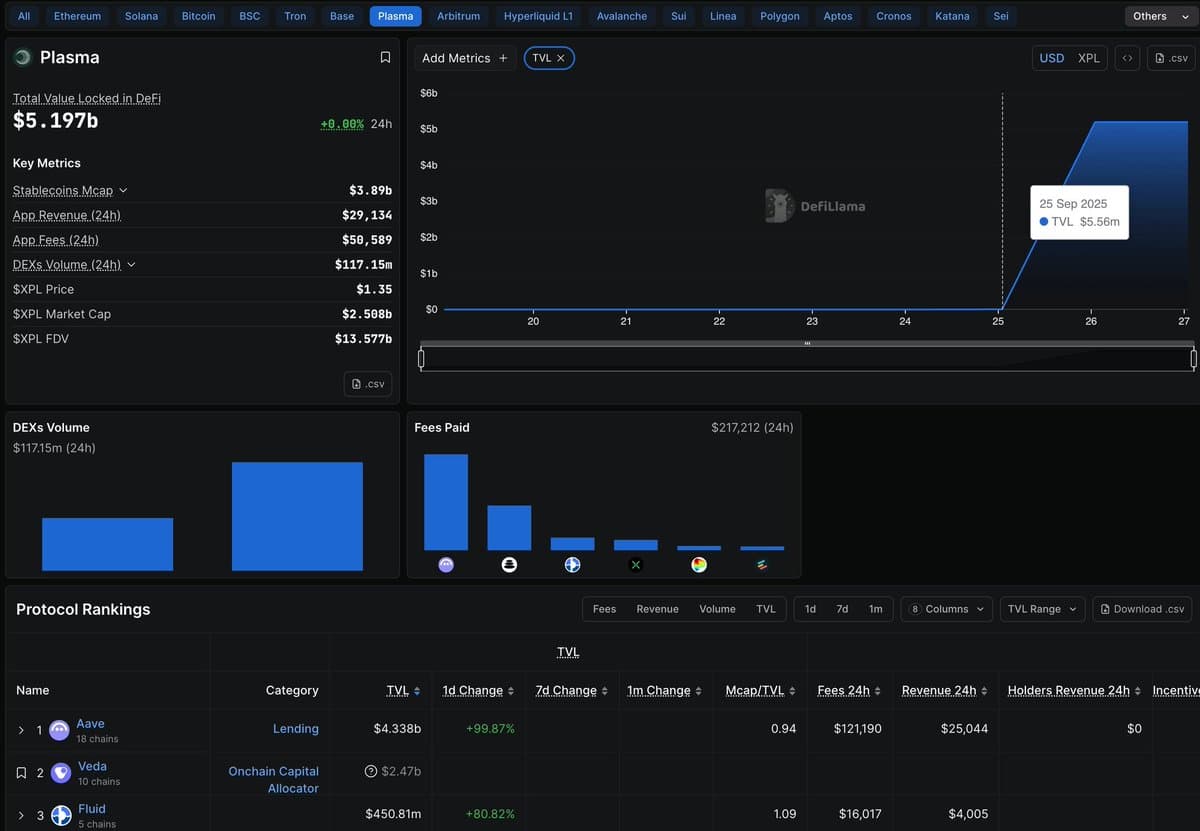
Task: Expand the Aave row with its chevron
Action: (x=23, y=730)
